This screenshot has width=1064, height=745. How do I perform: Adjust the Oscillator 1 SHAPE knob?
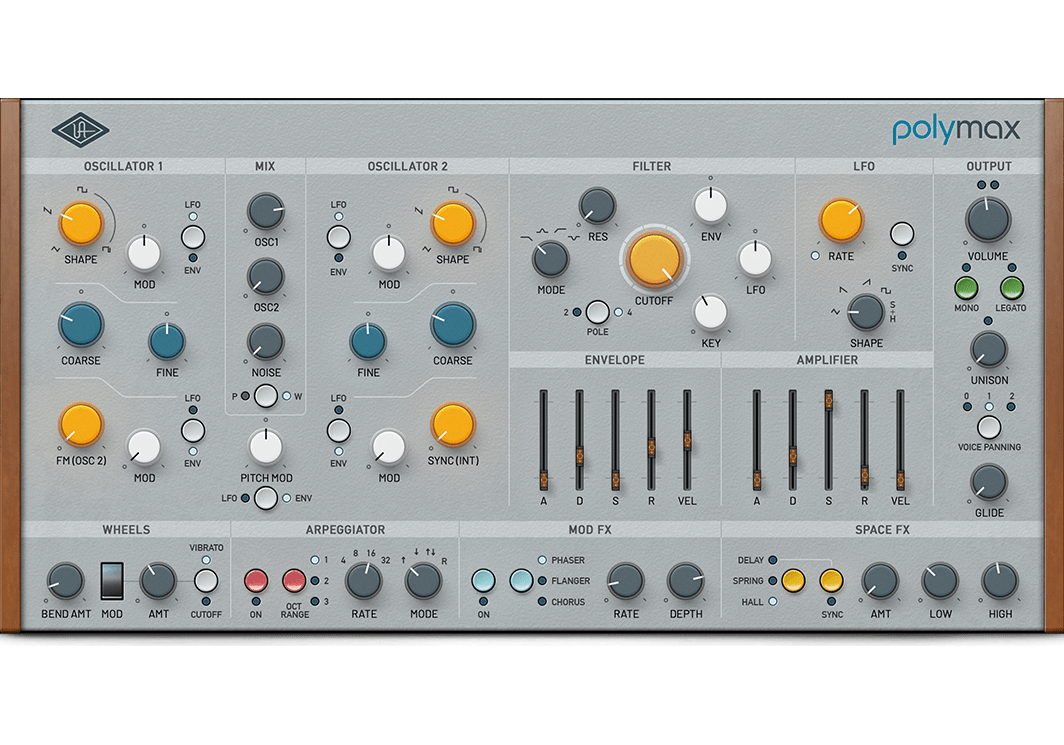coord(81,223)
